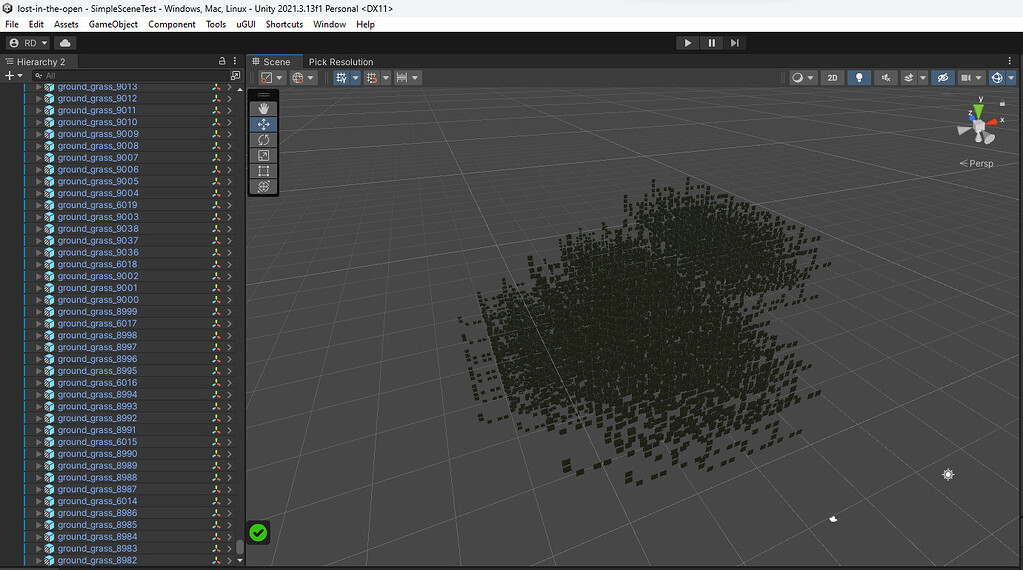
Task: Click the hierarchy search-by-type icon
Action: click(x=236, y=76)
